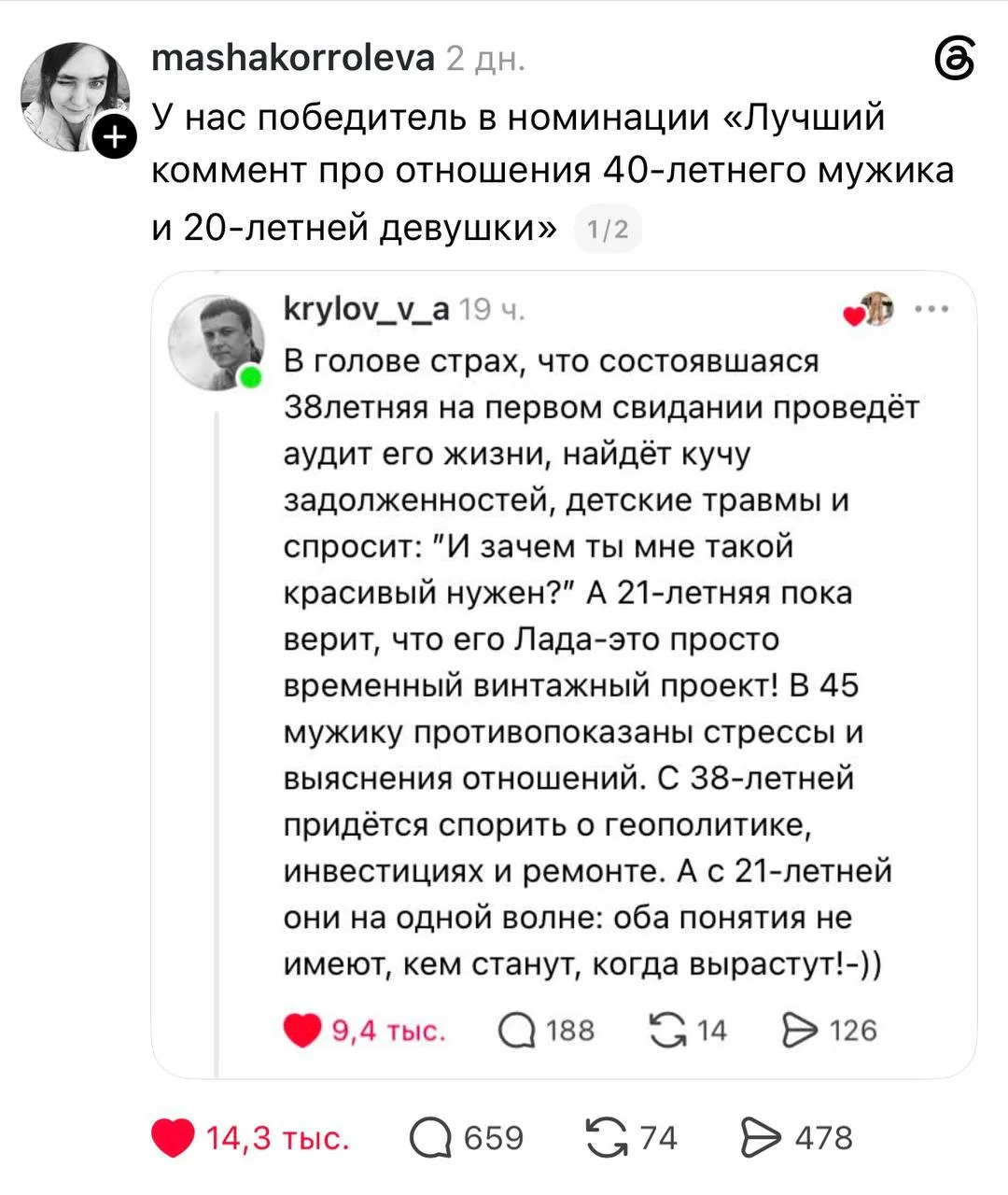Open the main post's 2 дн. timestamp
1008x1195 pixels.
(x=485, y=59)
